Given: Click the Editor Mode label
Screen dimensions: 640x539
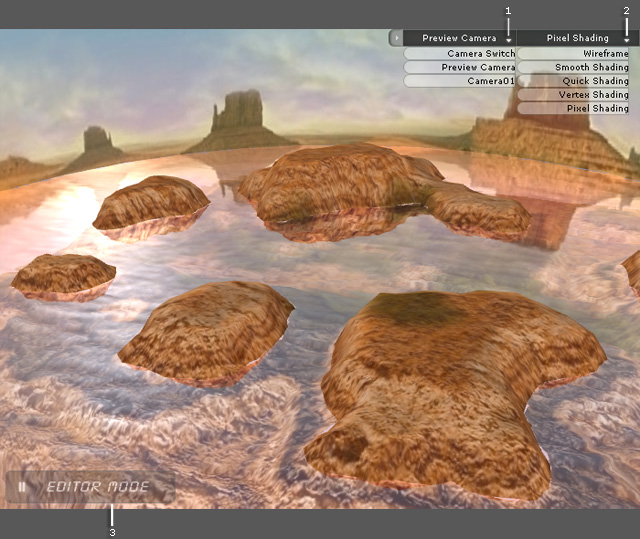Looking at the screenshot, I should tap(97, 488).
